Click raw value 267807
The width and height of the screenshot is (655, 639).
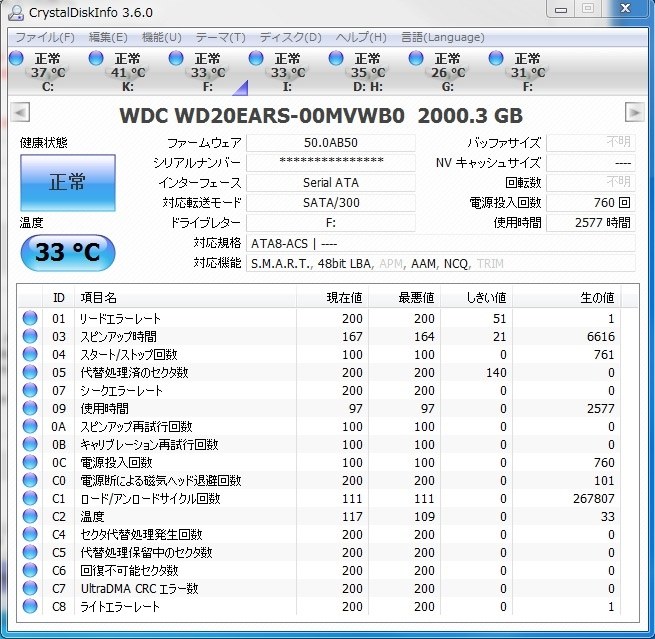[594, 499]
